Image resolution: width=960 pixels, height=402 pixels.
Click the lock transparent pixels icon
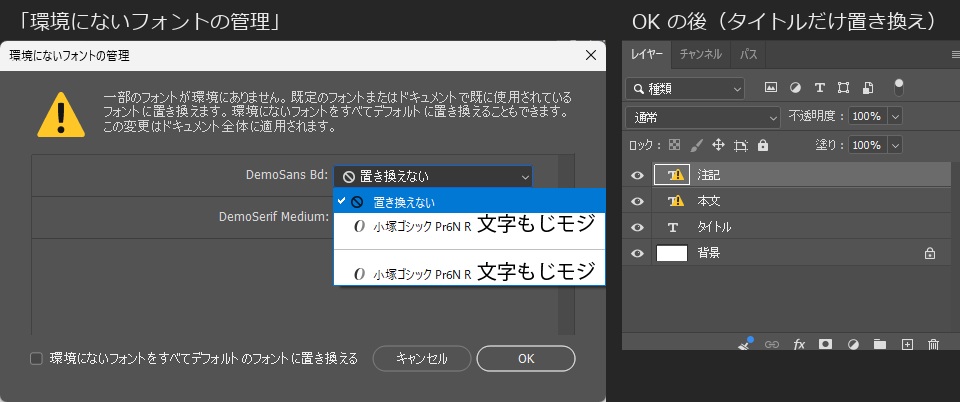(x=674, y=146)
